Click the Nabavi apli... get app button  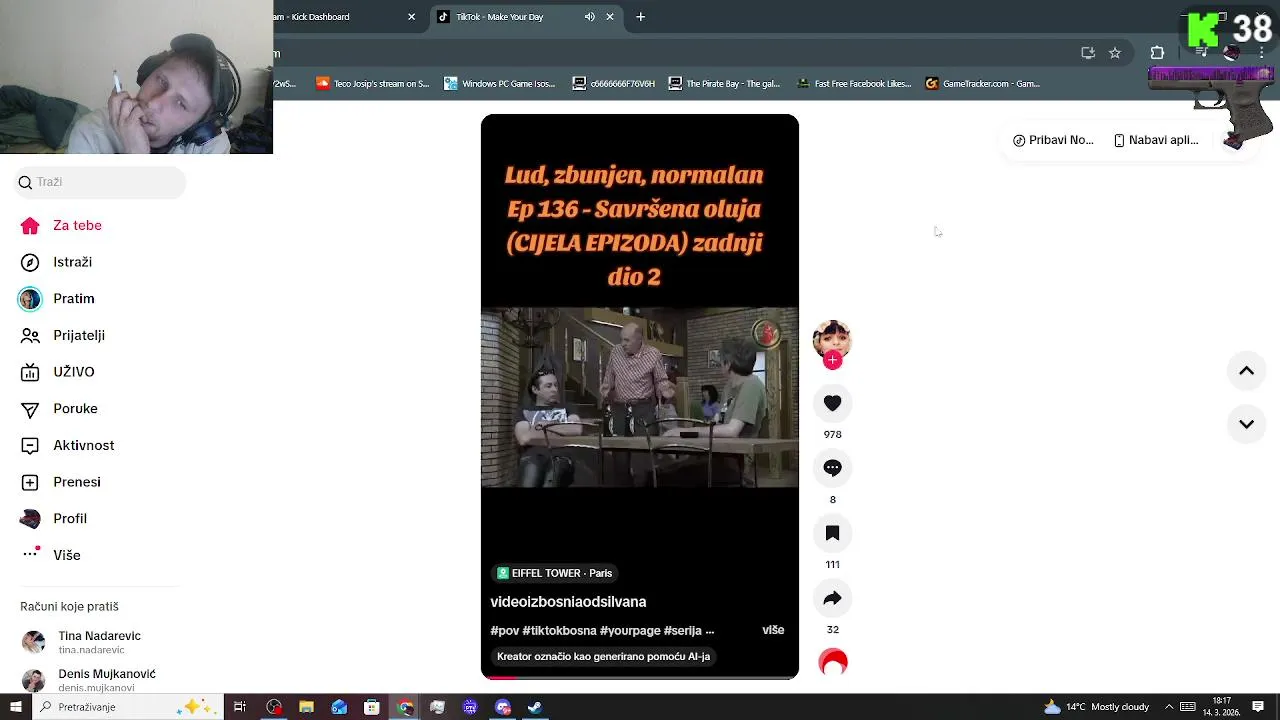(1156, 140)
